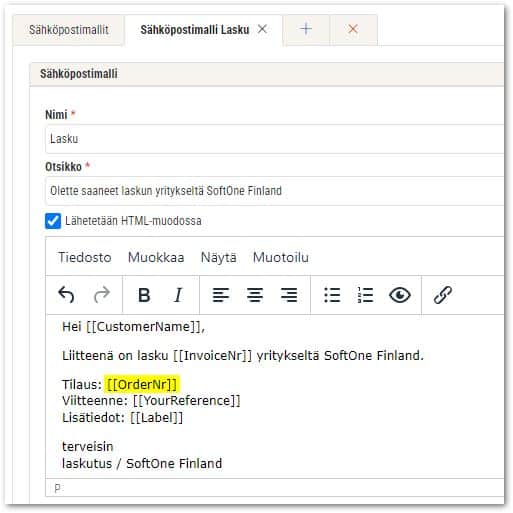Center align the email text
Screen dimensions: 513x513
point(255,295)
